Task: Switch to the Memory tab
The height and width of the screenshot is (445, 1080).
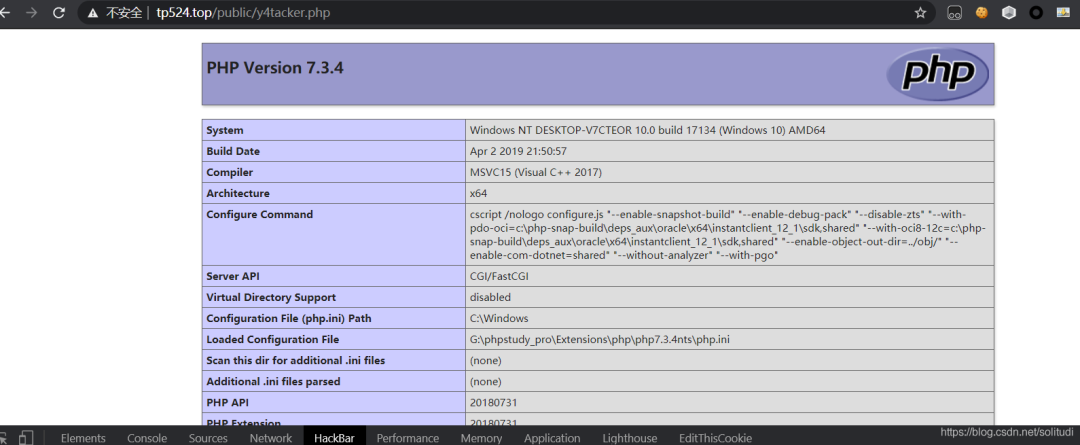Action: 481,438
